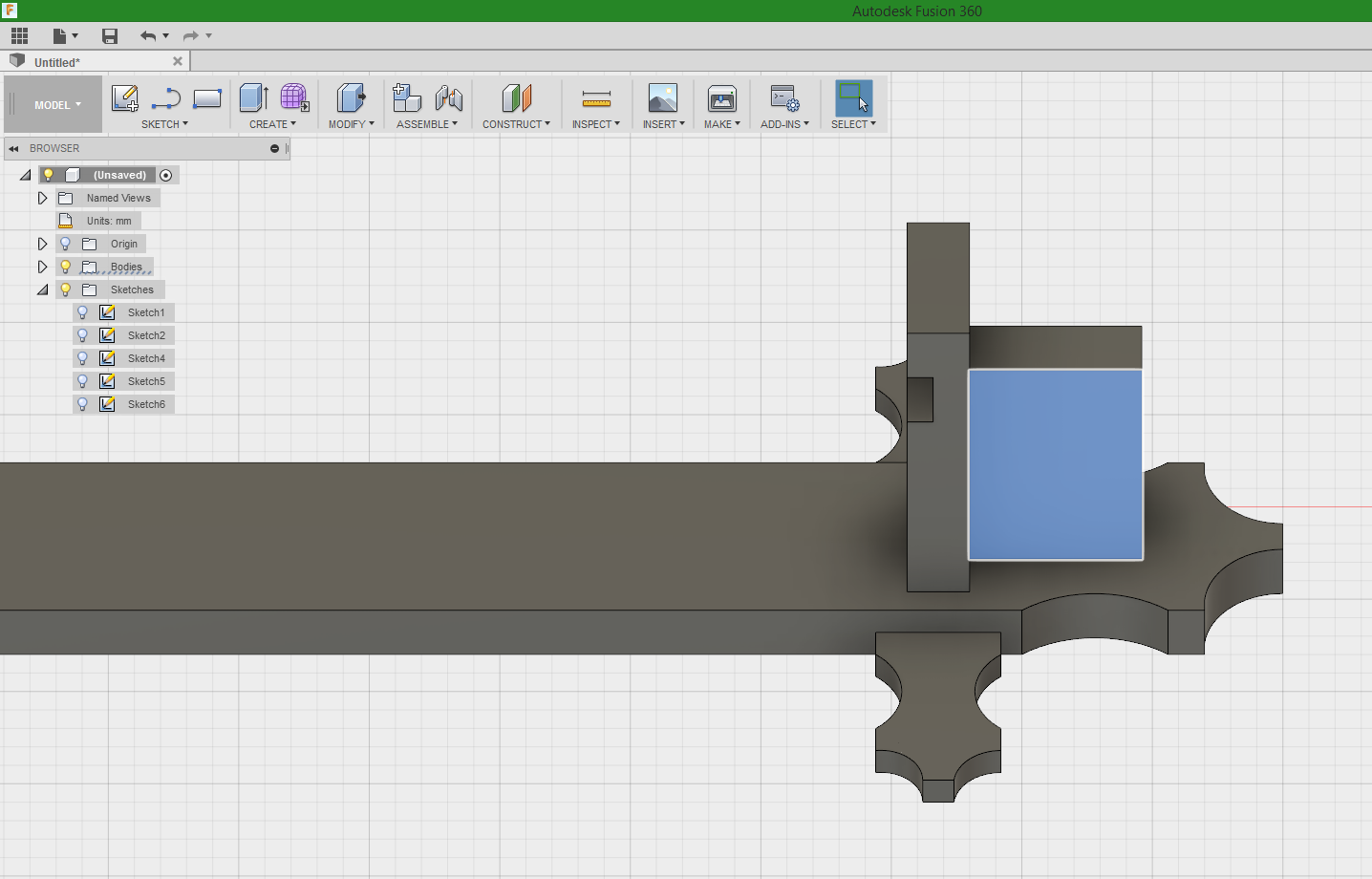Select Sketch1 in the browser tree

[146, 312]
